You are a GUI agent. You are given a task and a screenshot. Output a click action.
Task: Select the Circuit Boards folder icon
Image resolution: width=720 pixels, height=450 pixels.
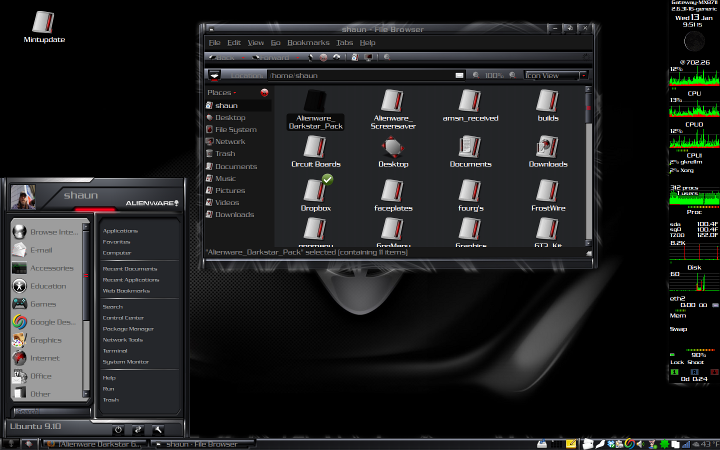[x=315, y=147]
